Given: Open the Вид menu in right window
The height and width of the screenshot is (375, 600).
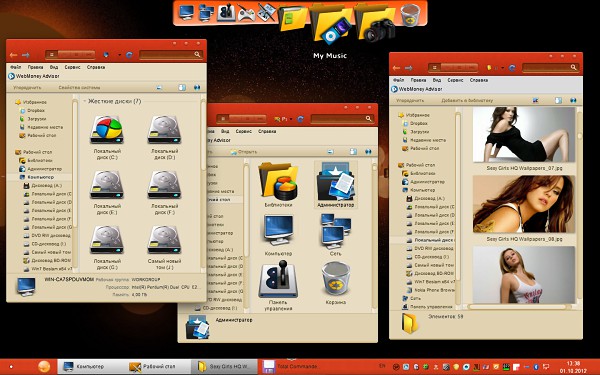Looking at the screenshot, I should click(x=437, y=80).
